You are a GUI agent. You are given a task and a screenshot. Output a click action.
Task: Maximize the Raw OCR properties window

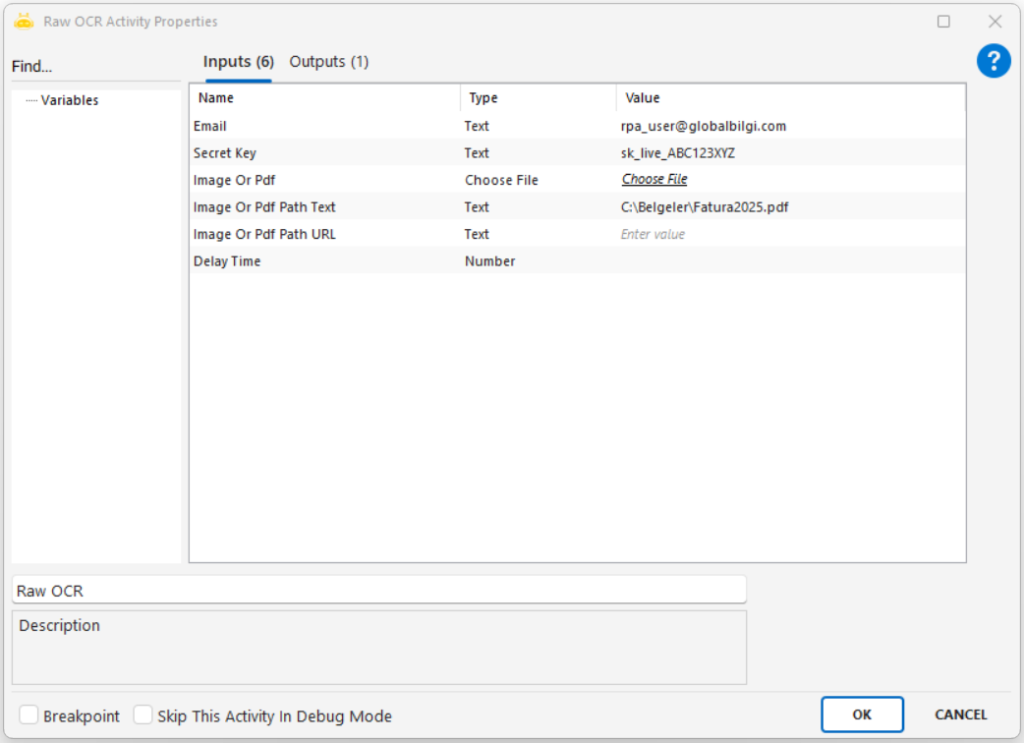point(943,21)
